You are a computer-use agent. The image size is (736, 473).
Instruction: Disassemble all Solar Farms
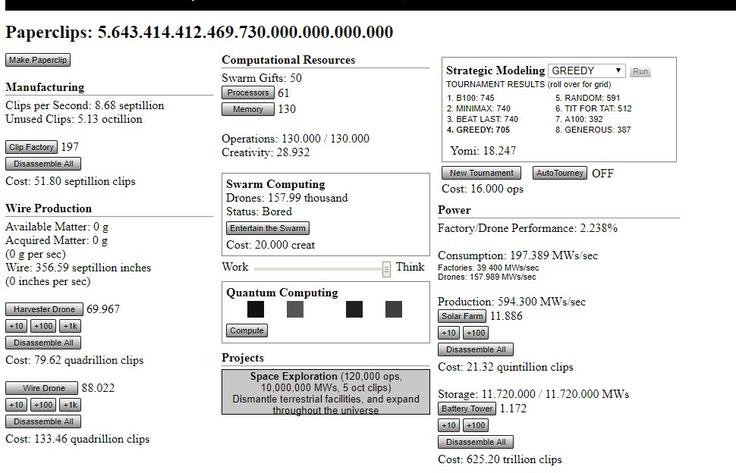(x=476, y=350)
